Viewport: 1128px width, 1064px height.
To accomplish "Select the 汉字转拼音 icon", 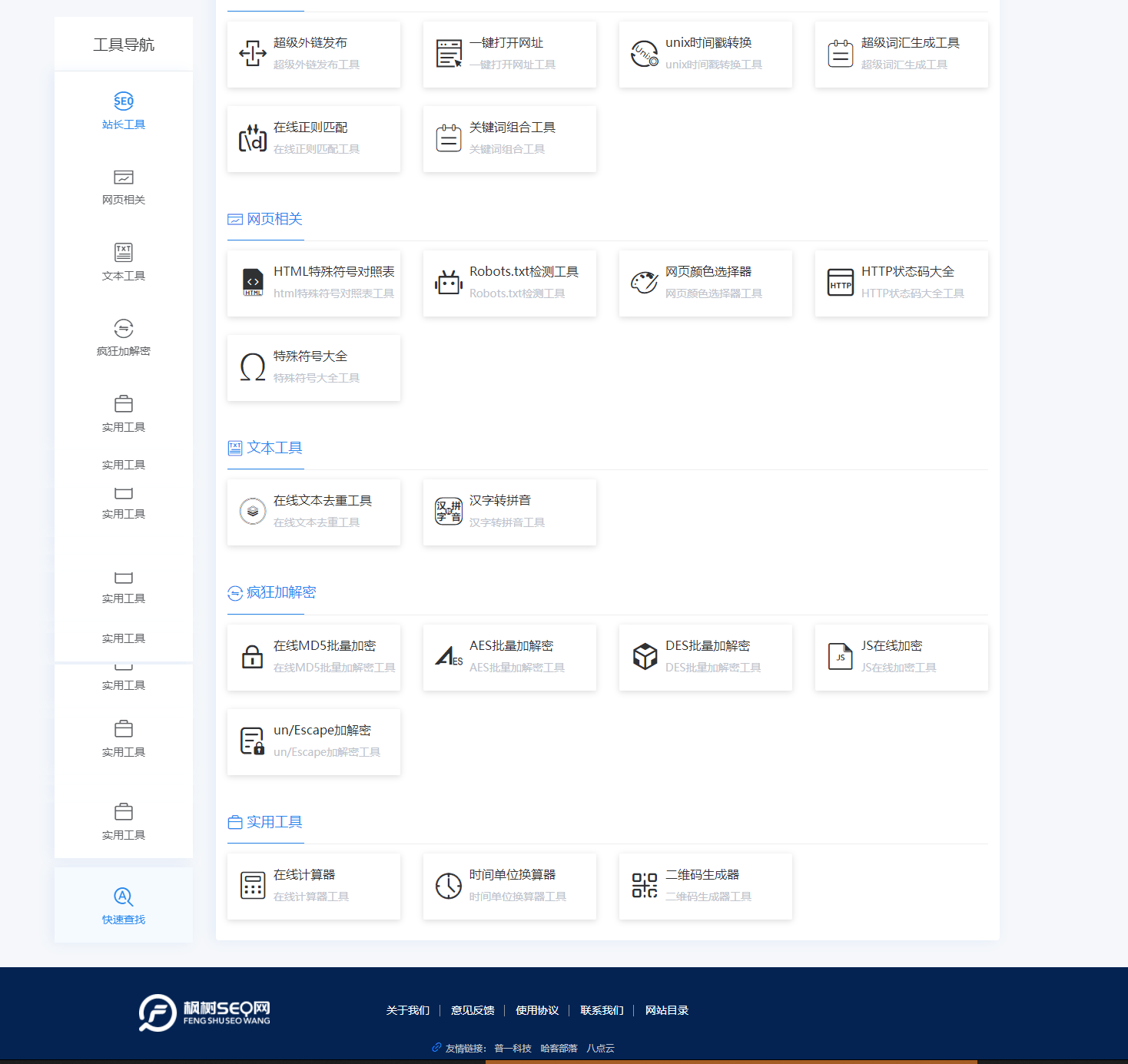I will coord(449,512).
